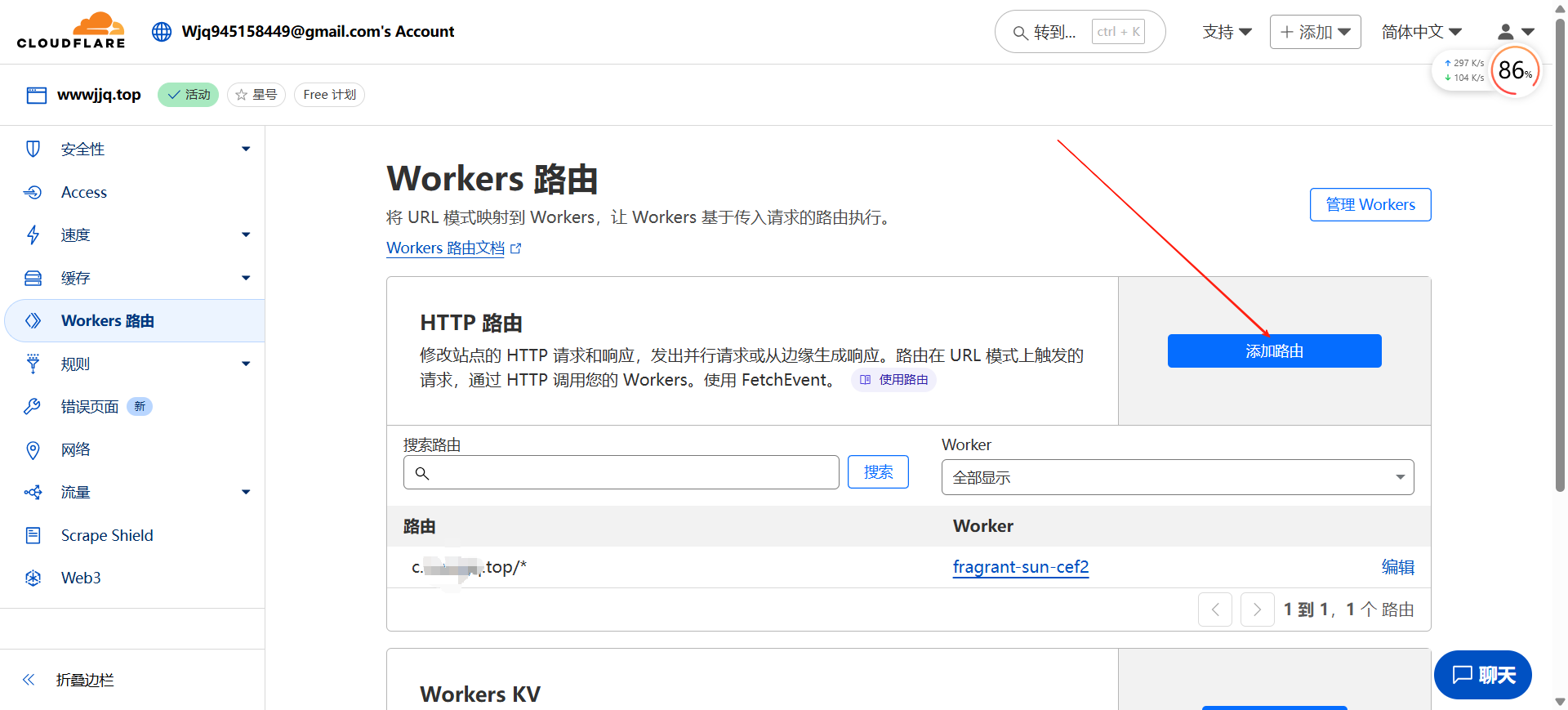Click the collapse sidebar double-chevron icon
This screenshot has width=1568, height=710.
point(29,680)
